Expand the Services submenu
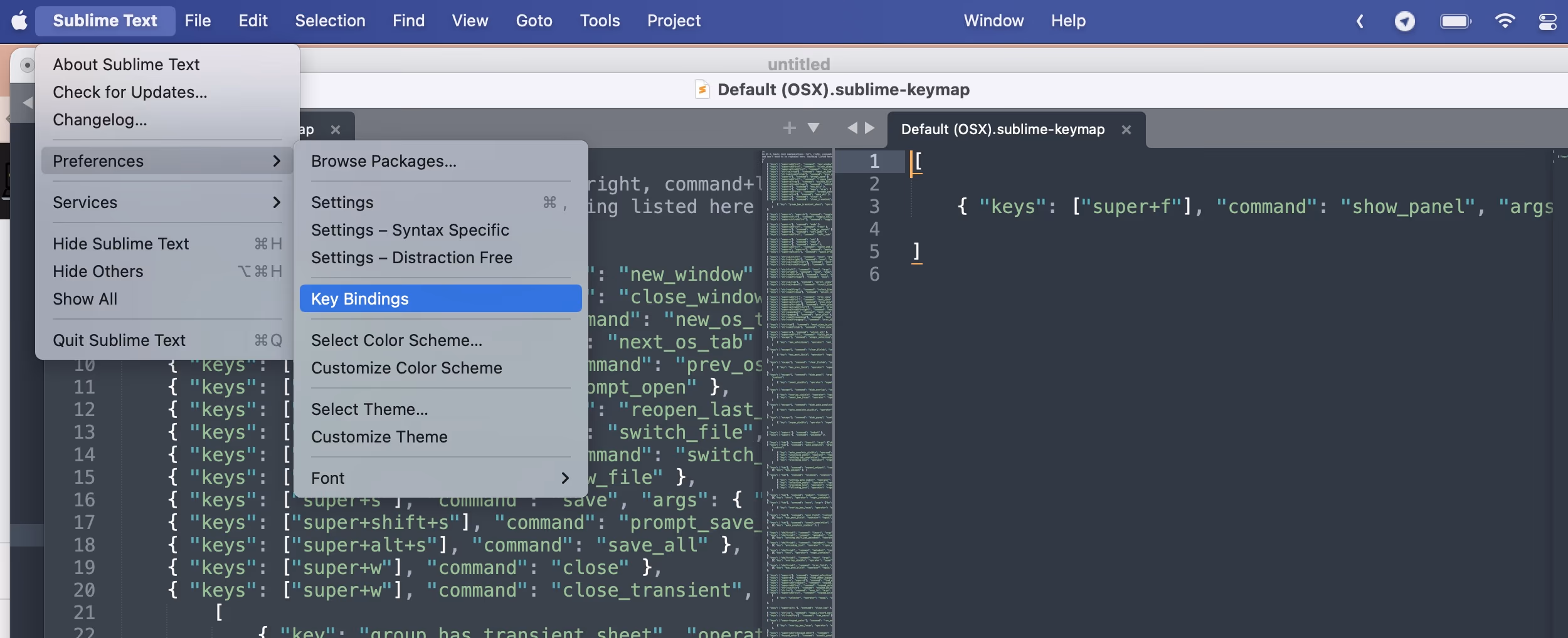 pos(167,202)
